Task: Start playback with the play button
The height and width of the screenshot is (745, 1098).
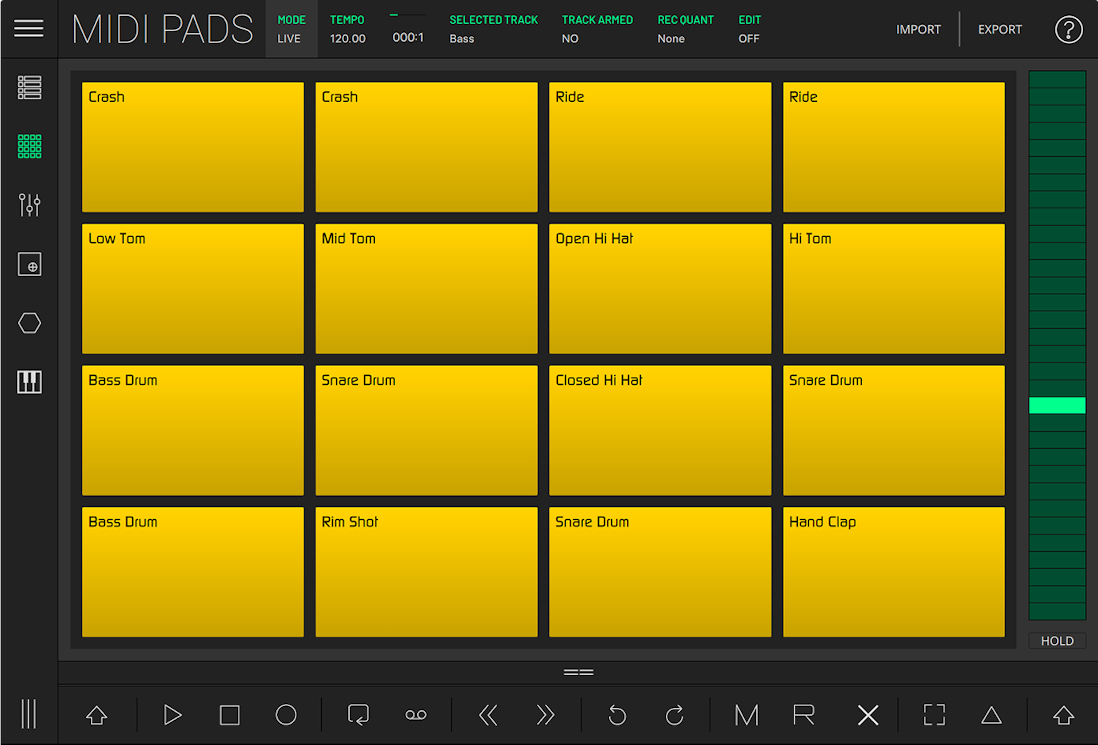Action: 172,715
